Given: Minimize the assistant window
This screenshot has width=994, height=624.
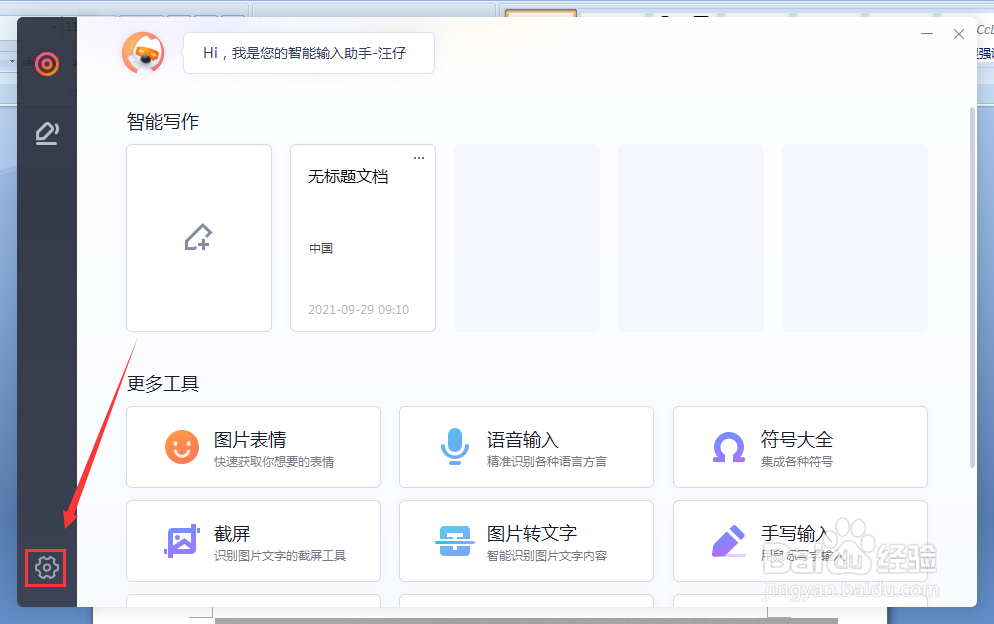Looking at the screenshot, I should coord(927,34).
